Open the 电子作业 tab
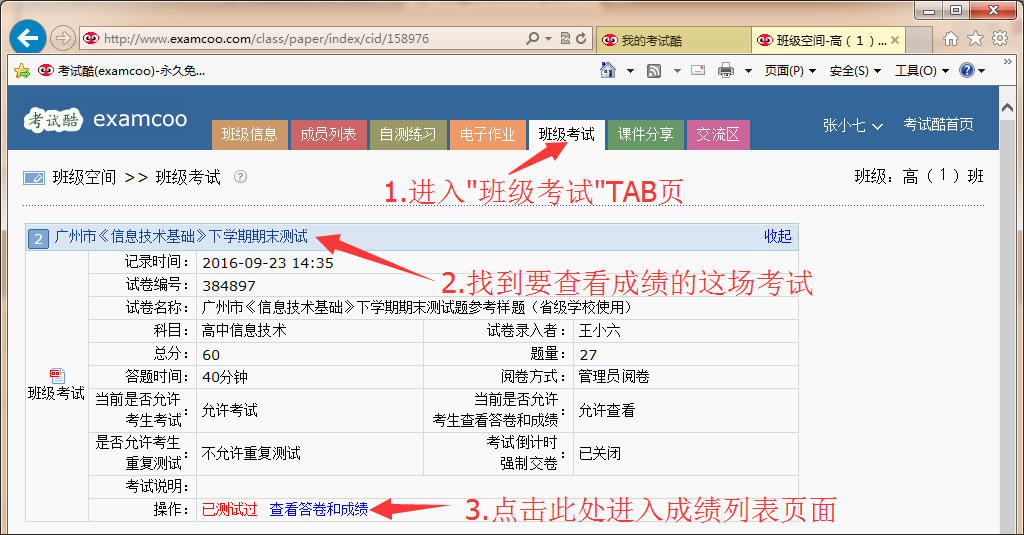This screenshot has width=1024, height=535. 487,134
